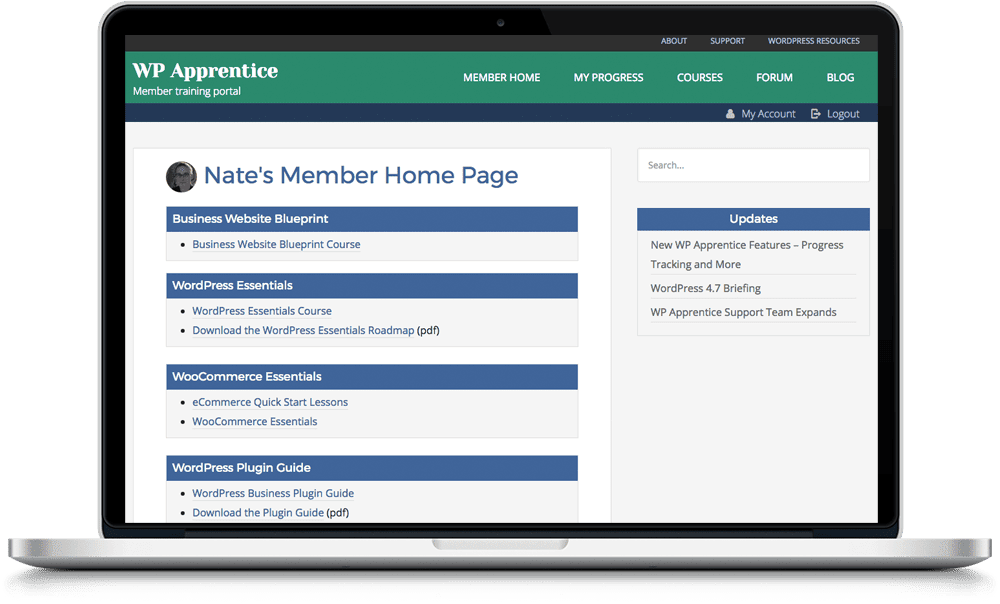Click the Member training portal tagline
The height and width of the screenshot is (604, 1000).
[187, 91]
